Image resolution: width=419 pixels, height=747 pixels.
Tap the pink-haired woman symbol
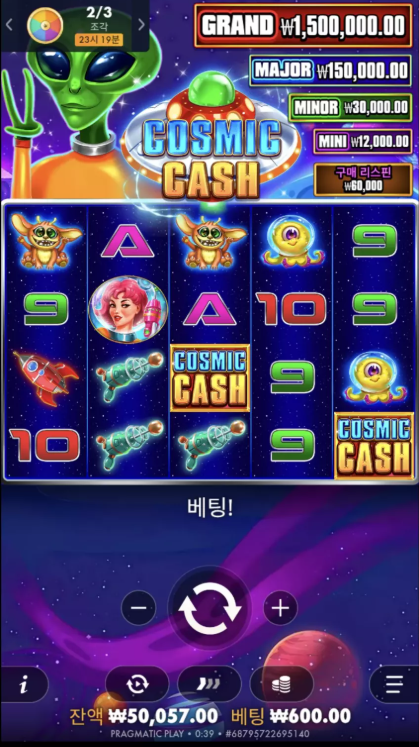point(128,309)
